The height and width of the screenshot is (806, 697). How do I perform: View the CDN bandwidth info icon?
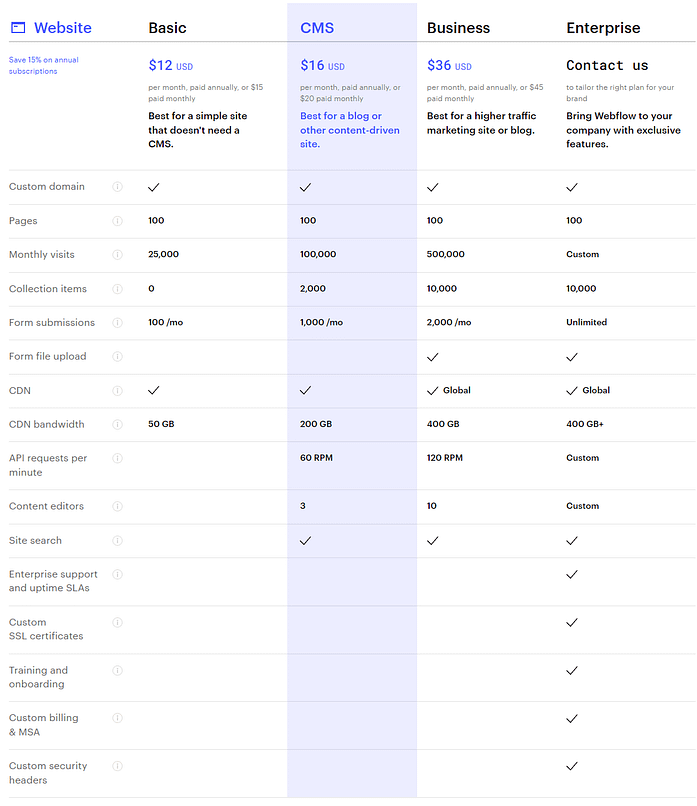click(x=118, y=424)
